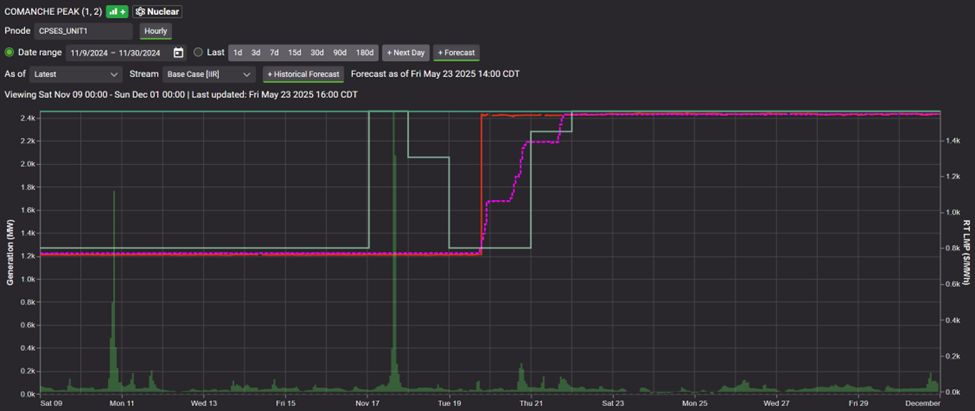975x411 pixels.
Task: Click the Pnode CPSES_UNIT1 field
Action: 82,31
